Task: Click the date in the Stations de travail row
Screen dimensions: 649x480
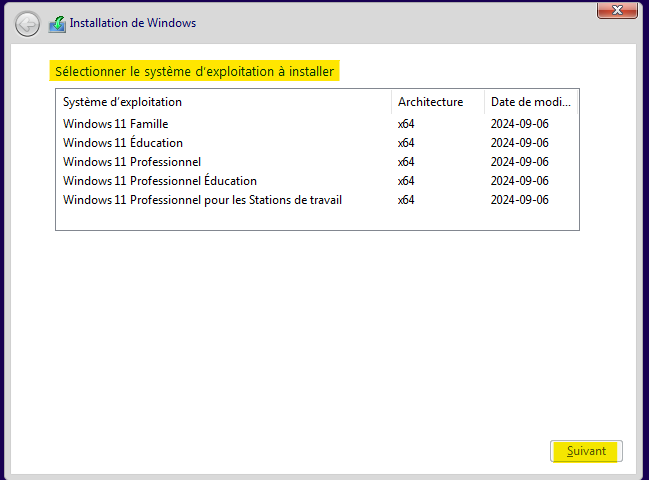Action: (519, 200)
